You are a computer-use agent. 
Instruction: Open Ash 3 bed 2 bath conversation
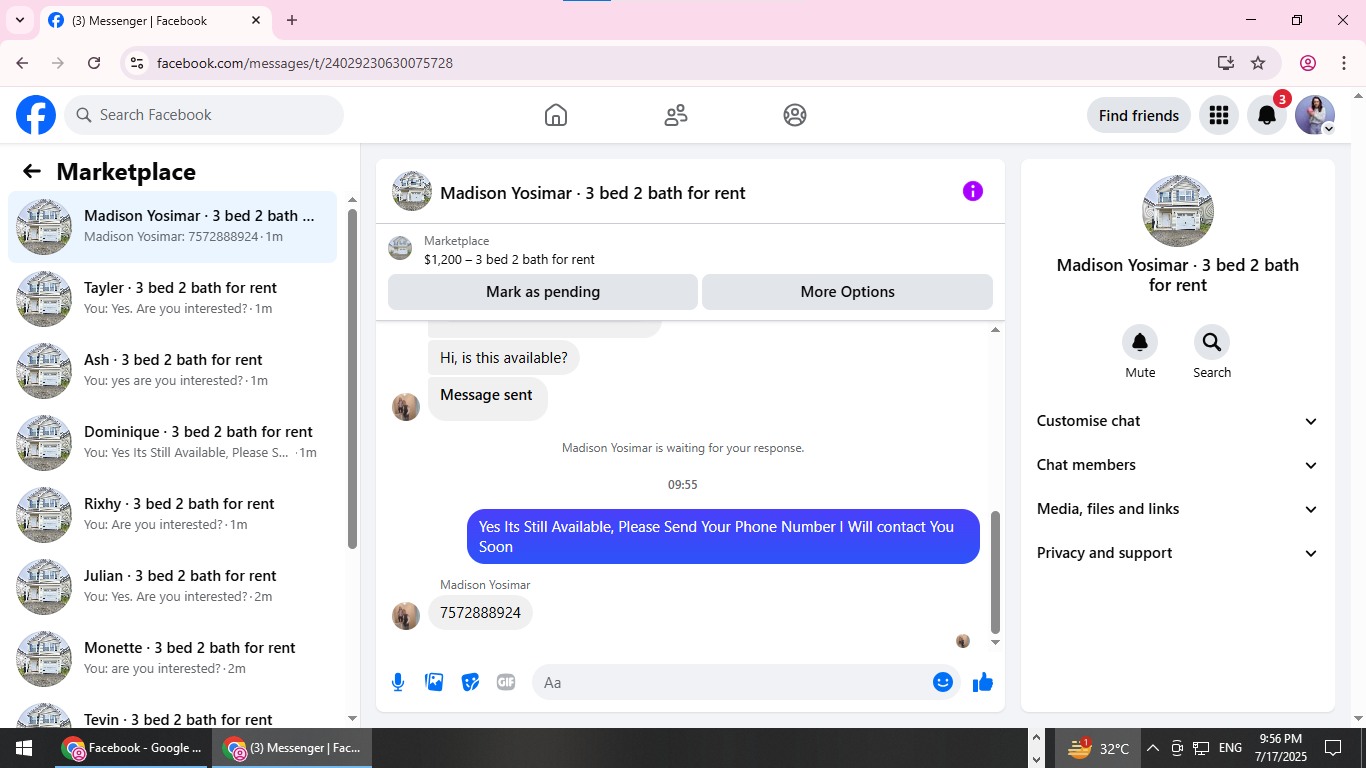tap(172, 371)
